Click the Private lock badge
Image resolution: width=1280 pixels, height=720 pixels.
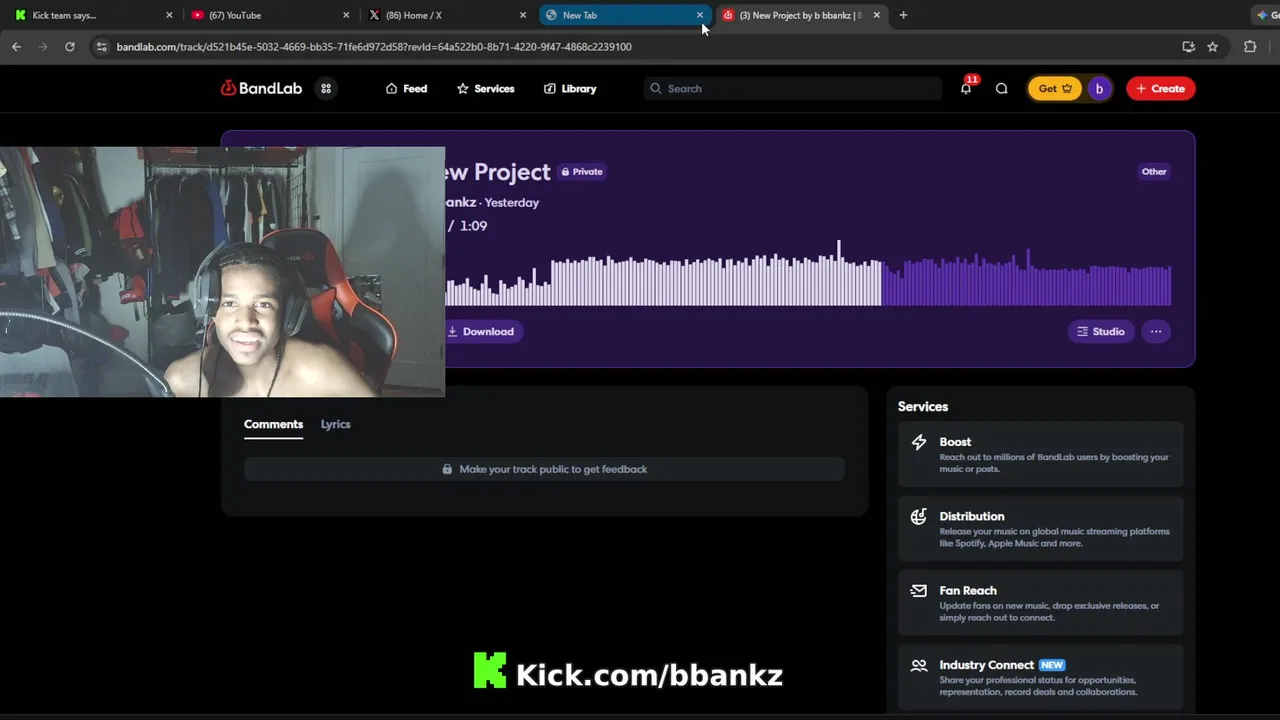point(582,172)
